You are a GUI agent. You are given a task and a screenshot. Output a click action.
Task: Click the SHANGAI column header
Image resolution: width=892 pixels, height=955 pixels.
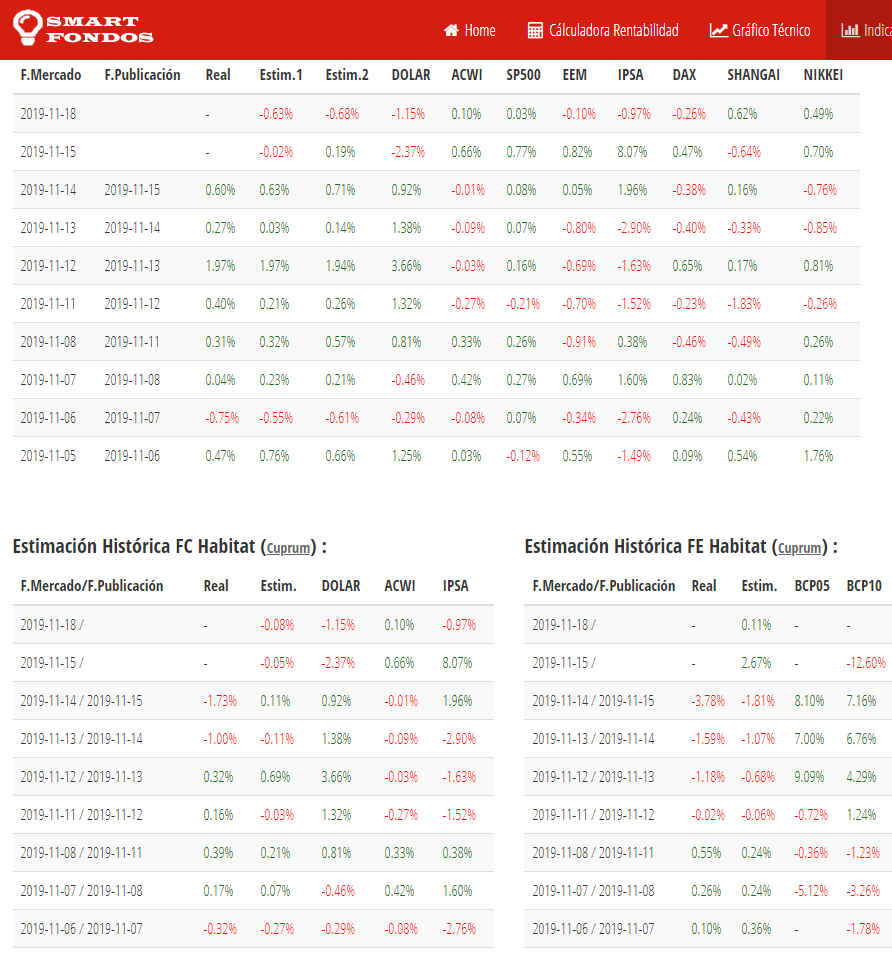pos(754,75)
